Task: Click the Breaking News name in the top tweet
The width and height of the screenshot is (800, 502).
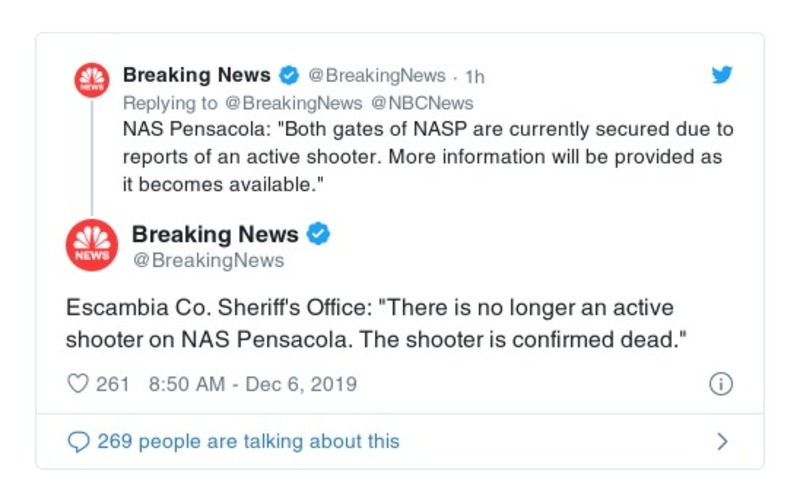Action: [196, 75]
